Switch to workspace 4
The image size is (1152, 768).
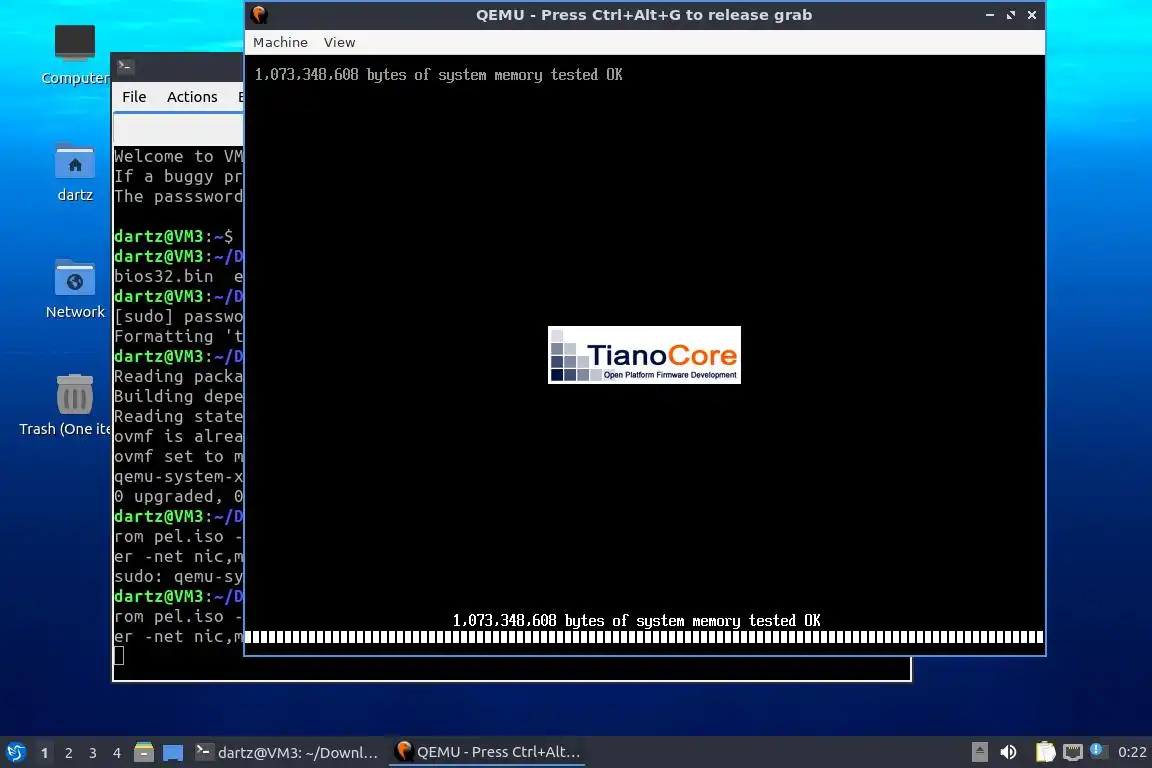(117, 753)
